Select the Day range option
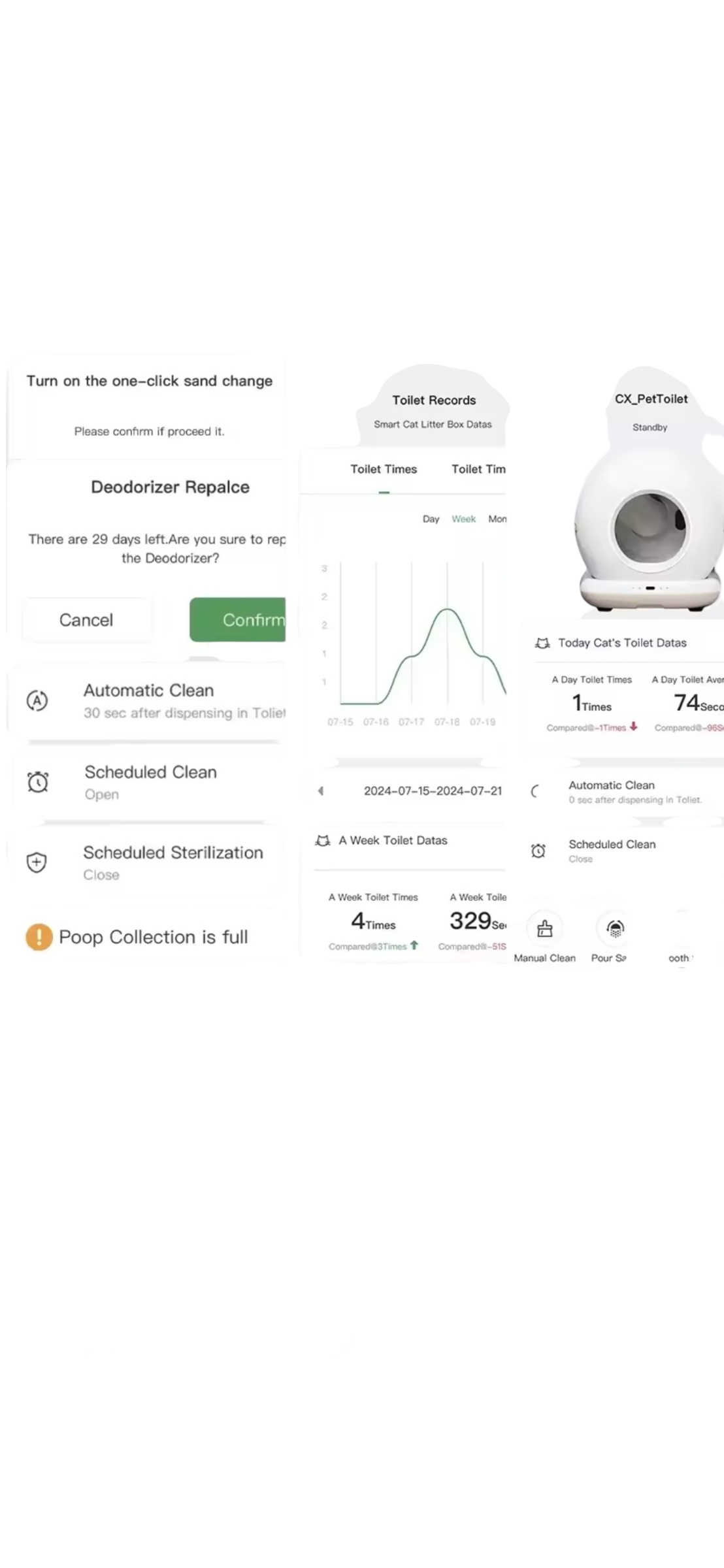Image resolution: width=724 pixels, height=1568 pixels. pyautogui.click(x=431, y=519)
